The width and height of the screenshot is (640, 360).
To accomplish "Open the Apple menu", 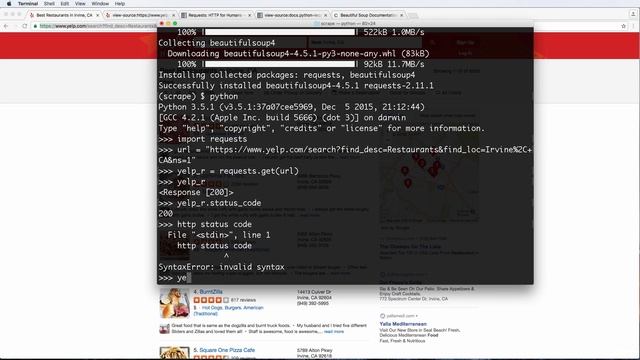I will pos(9,4).
